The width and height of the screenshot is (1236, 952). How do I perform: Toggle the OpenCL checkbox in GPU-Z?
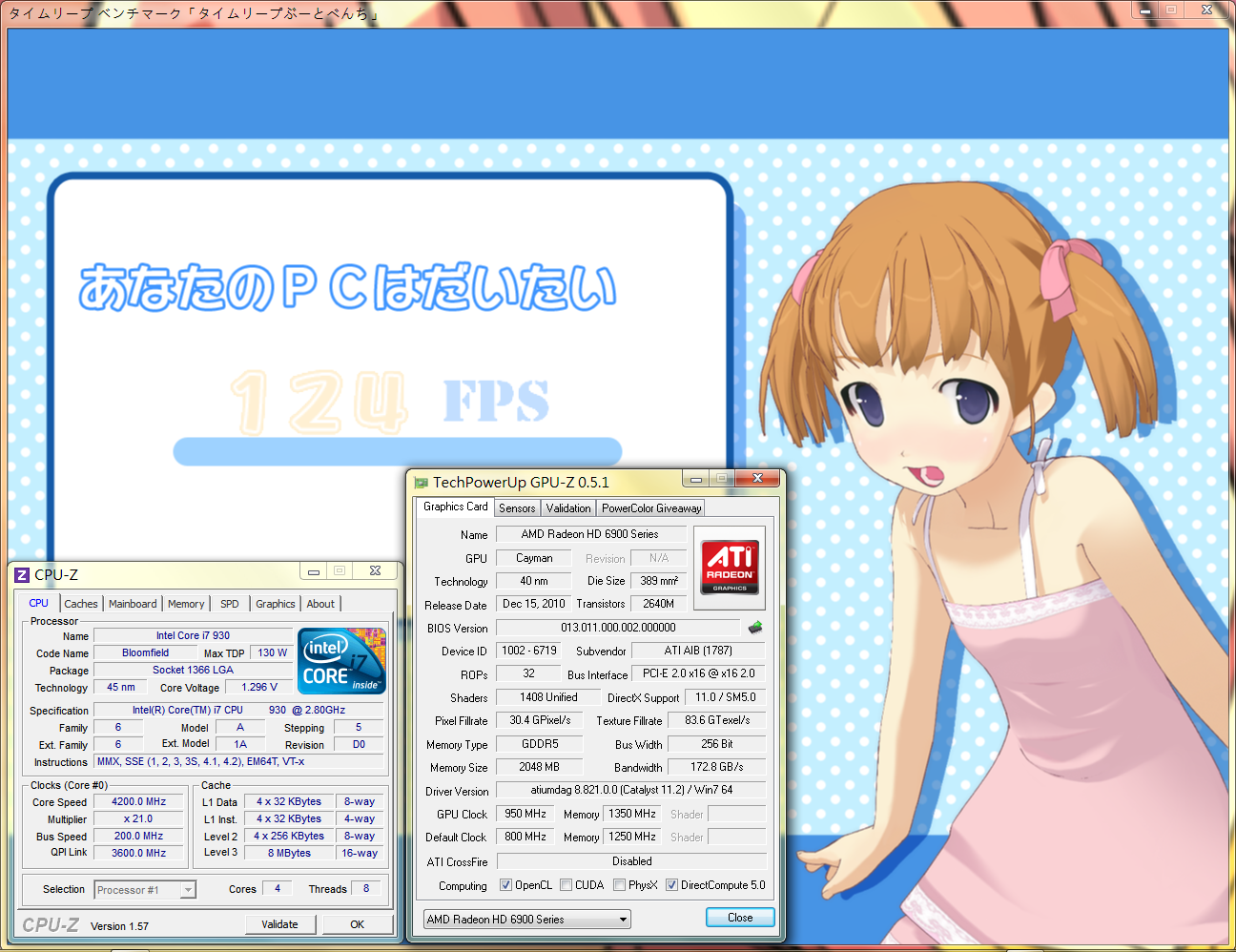pos(505,885)
